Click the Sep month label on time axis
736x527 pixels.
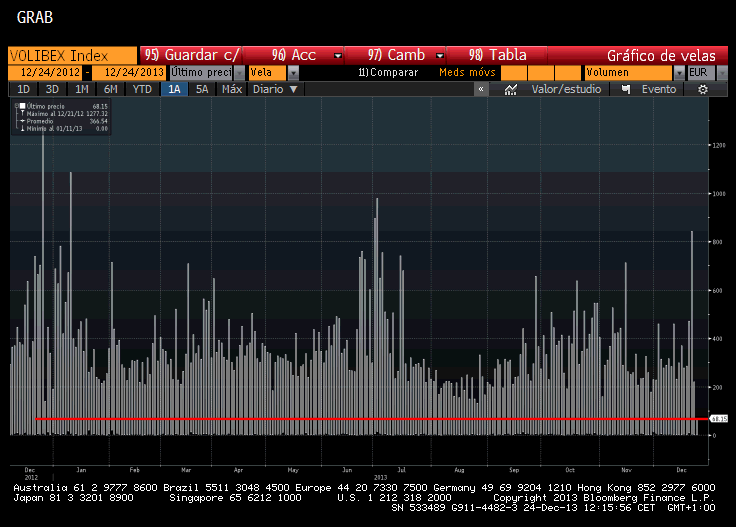pos(514,470)
